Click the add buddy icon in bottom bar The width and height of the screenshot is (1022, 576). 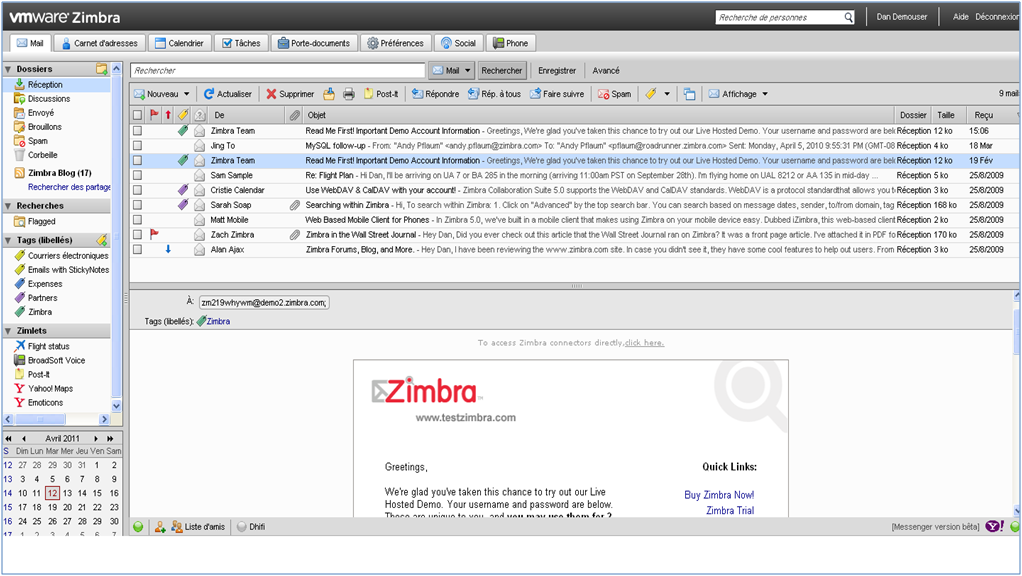pyautogui.click(x=160, y=526)
